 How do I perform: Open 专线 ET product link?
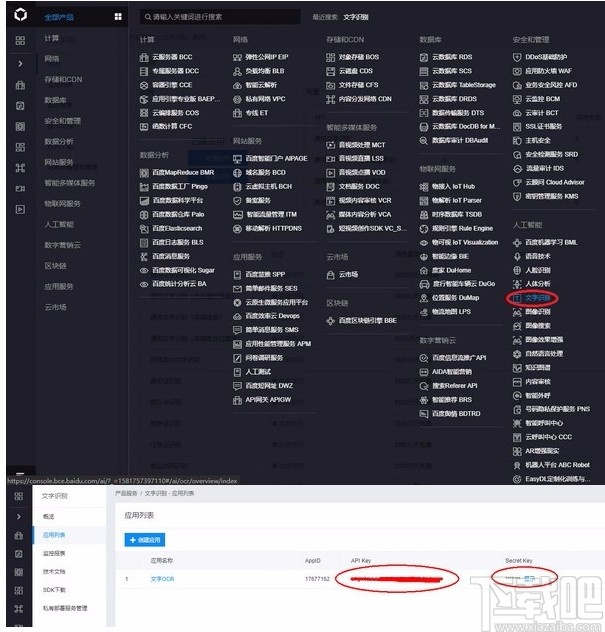256,113
